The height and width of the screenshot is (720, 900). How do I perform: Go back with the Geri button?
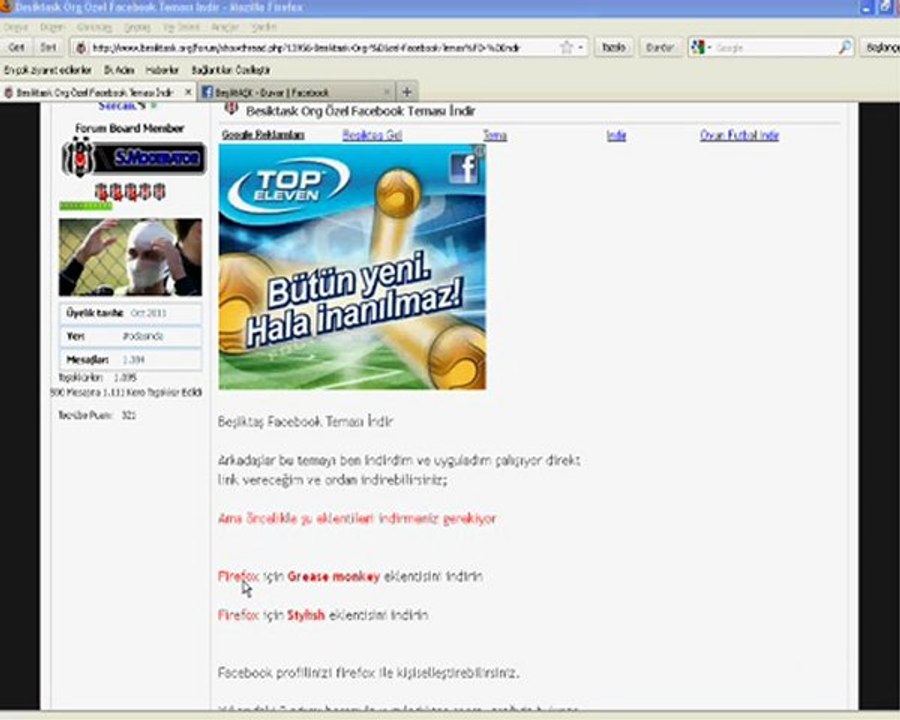pos(17,48)
